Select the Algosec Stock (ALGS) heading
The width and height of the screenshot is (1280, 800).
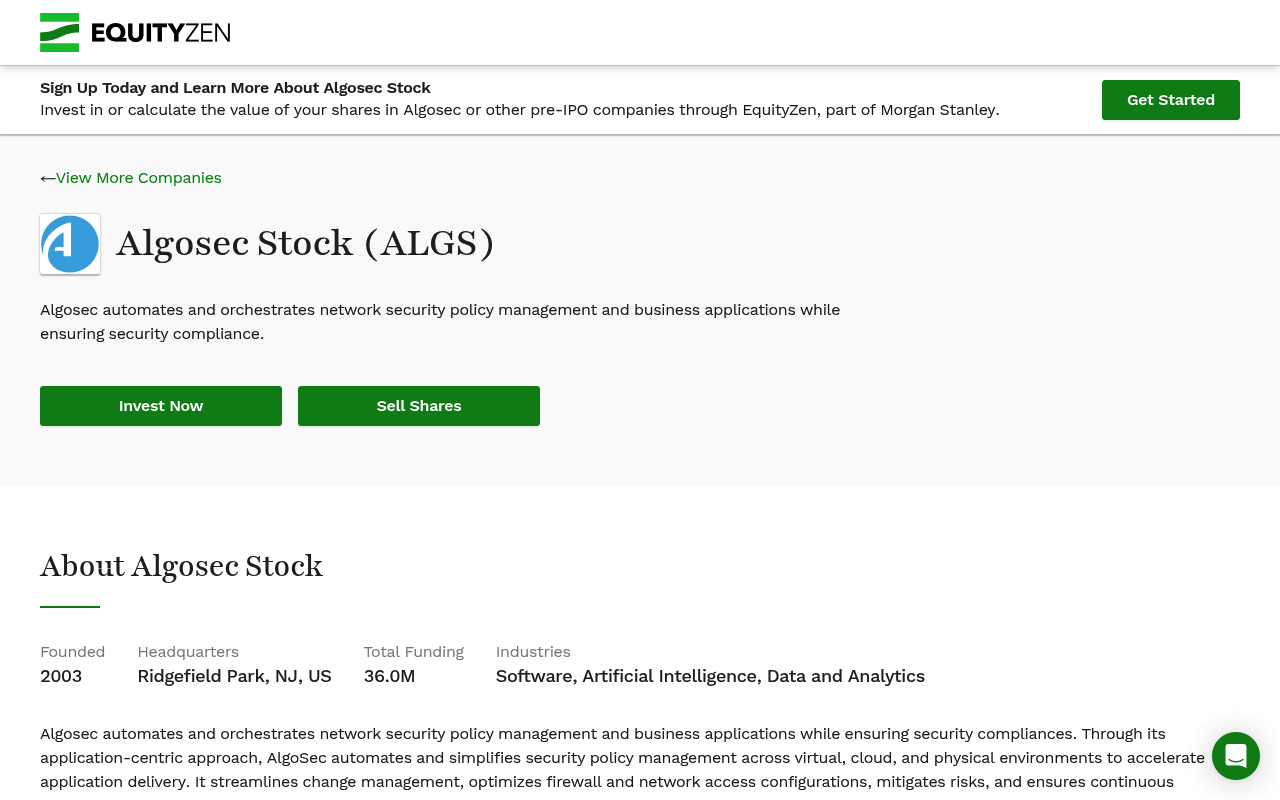[305, 243]
